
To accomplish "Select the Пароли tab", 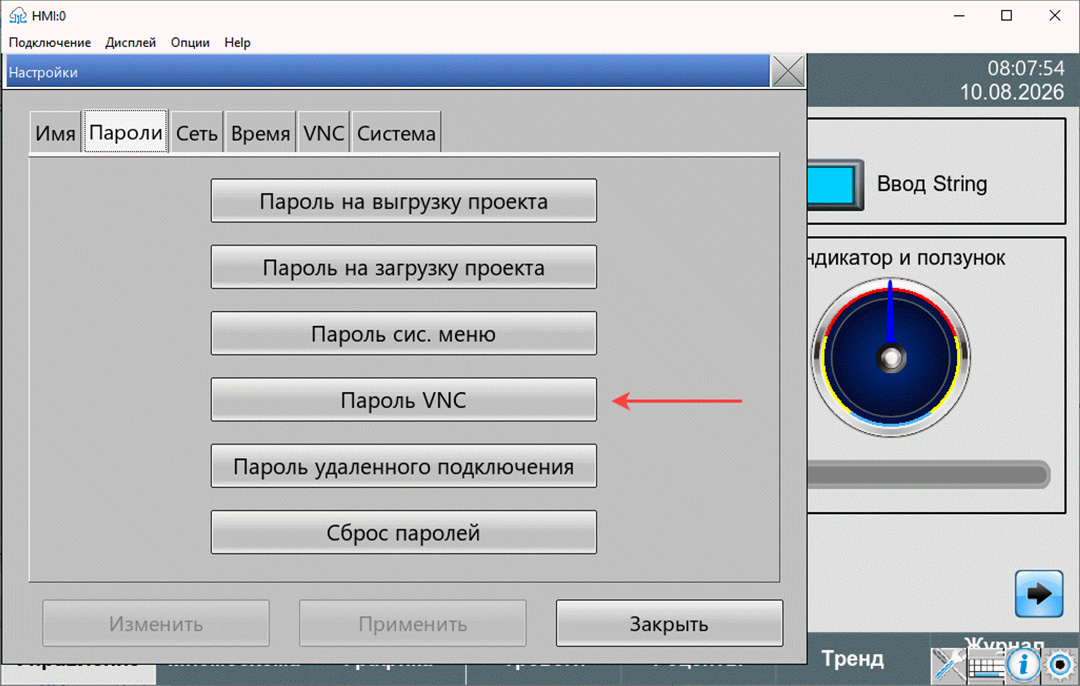I will coord(126,132).
